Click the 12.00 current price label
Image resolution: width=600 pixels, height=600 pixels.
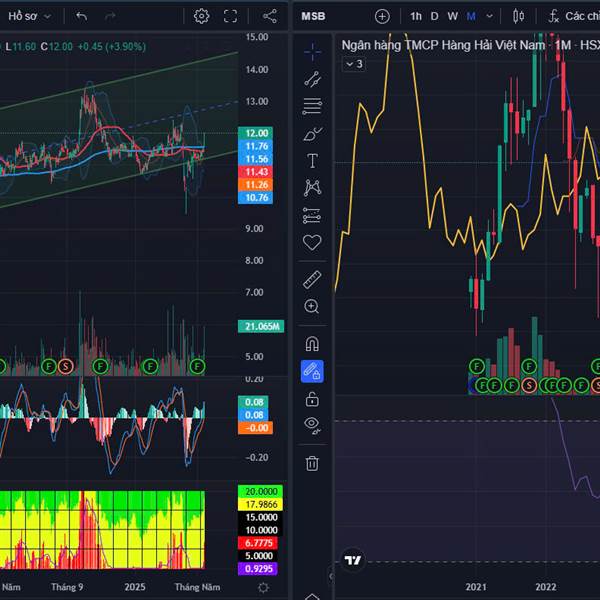point(256,133)
